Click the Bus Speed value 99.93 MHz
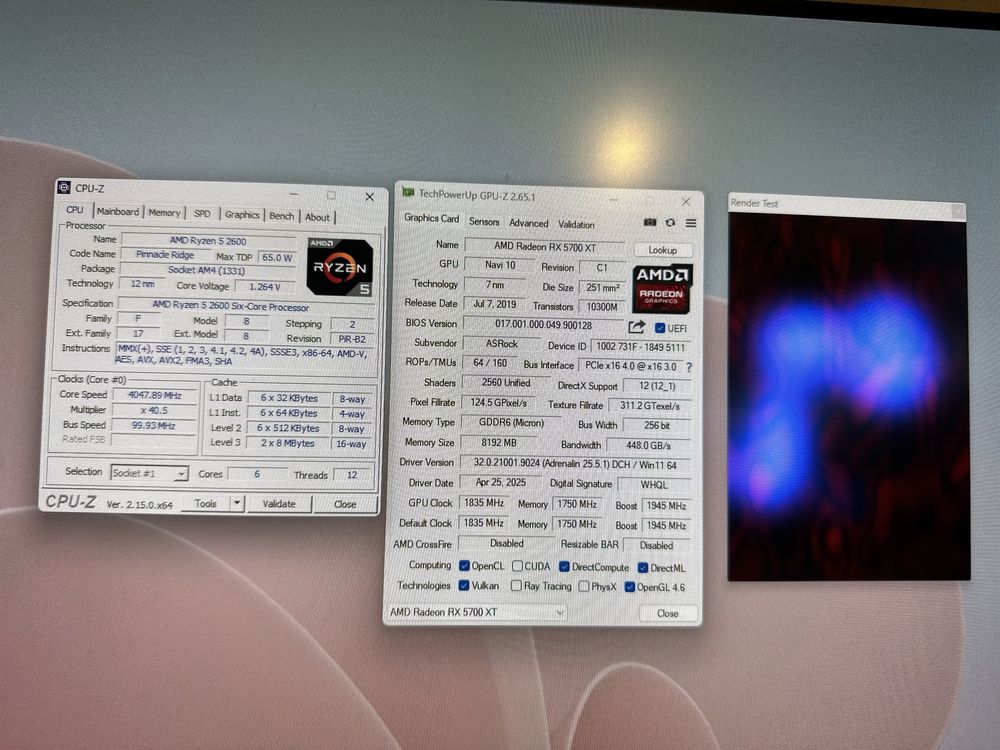 pos(154,425)
